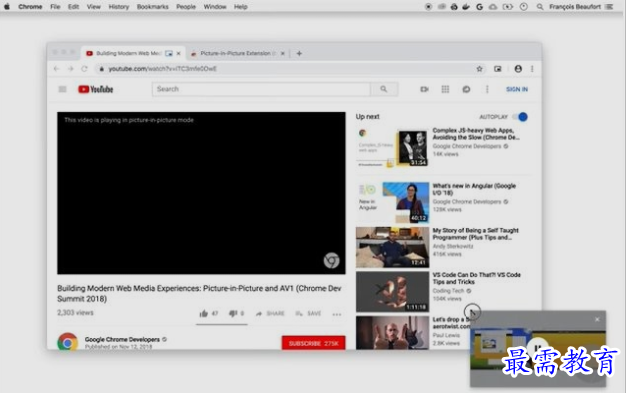Close the Building Modern Web Media tab
The image size is (626, 393).
point(178,53)
